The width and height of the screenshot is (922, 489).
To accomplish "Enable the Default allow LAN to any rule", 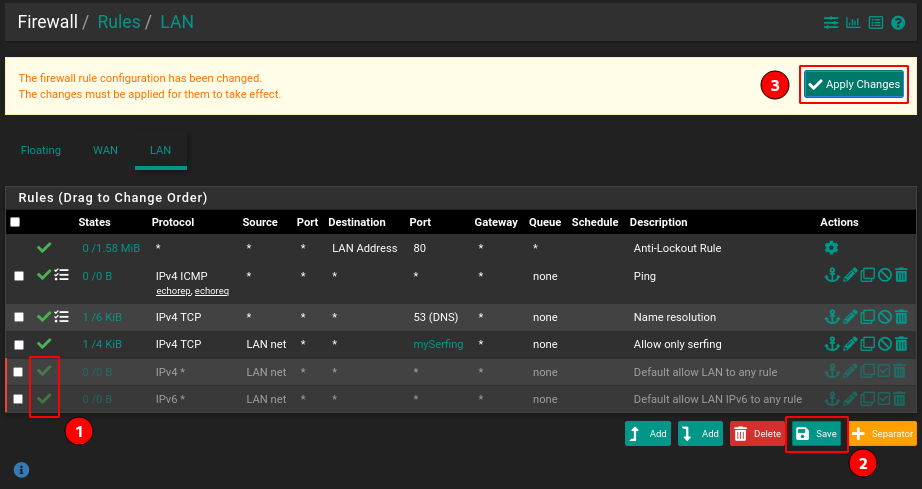I will (x=884, y=372).
